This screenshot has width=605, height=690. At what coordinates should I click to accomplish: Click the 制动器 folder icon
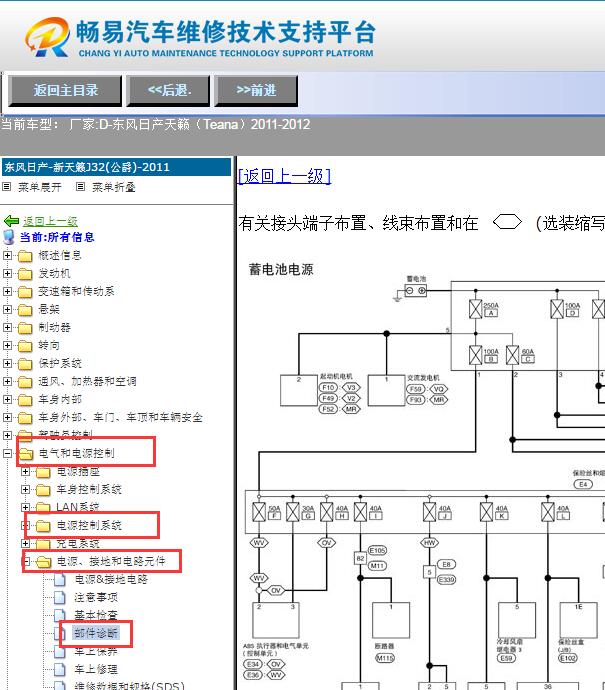25,328
